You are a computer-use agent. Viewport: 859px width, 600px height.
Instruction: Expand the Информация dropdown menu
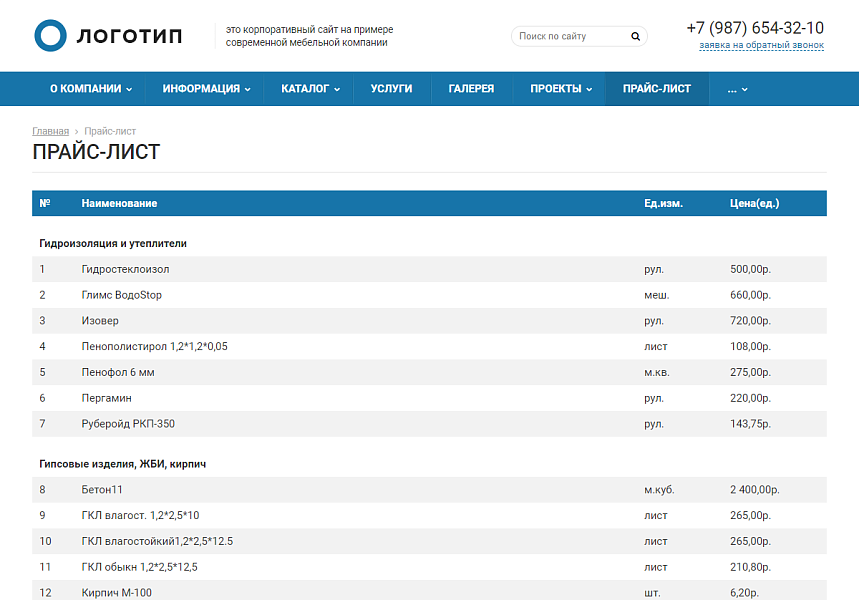coord(206,89)
